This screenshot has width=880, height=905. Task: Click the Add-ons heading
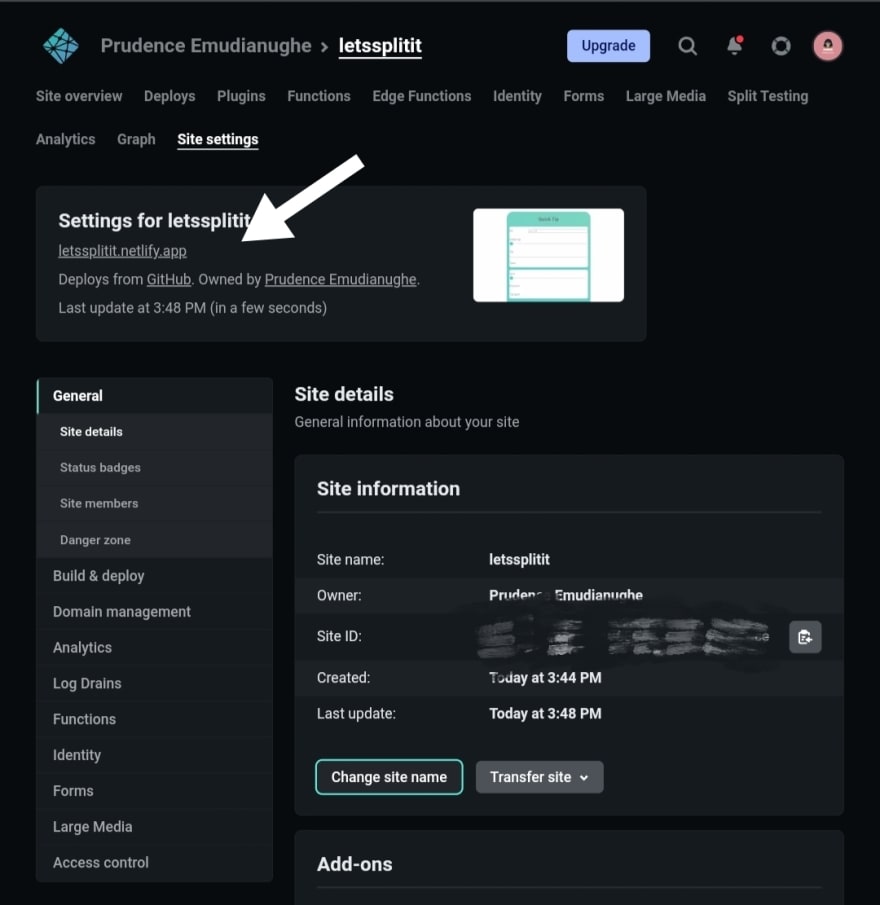[x=355, y=864]
